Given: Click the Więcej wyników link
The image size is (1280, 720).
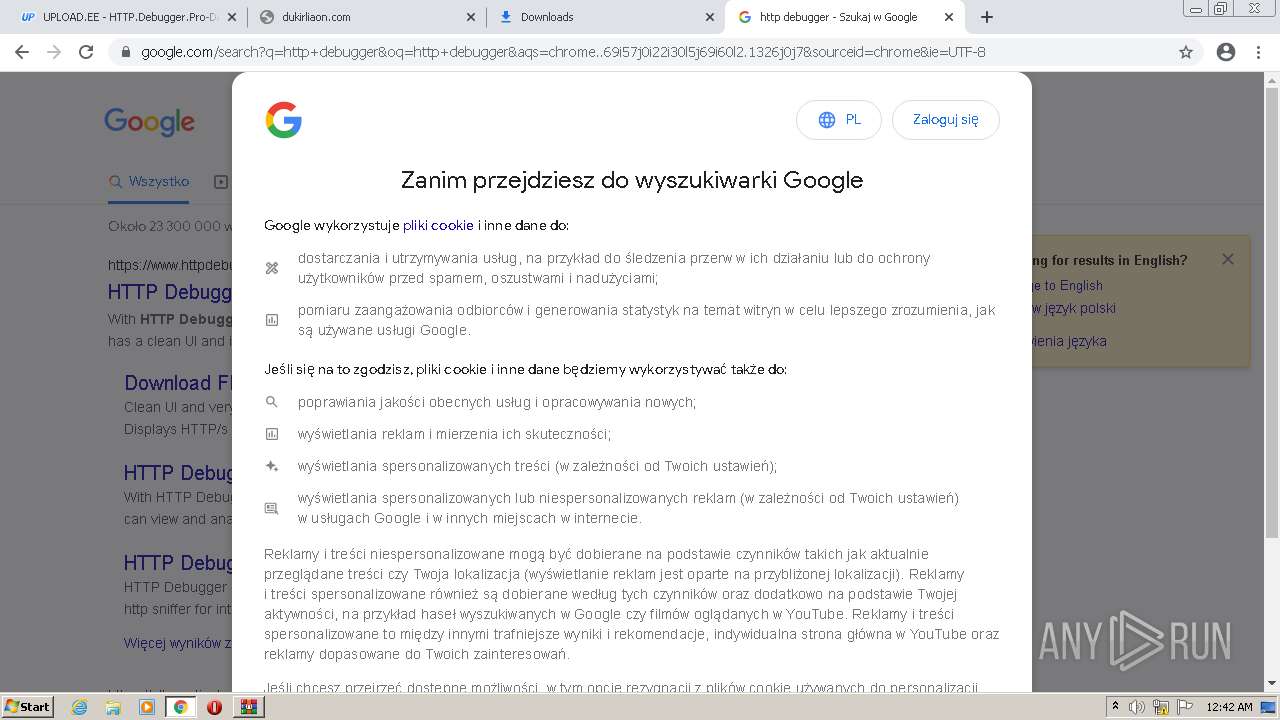Looking at the screenshot, I should 178,643.
